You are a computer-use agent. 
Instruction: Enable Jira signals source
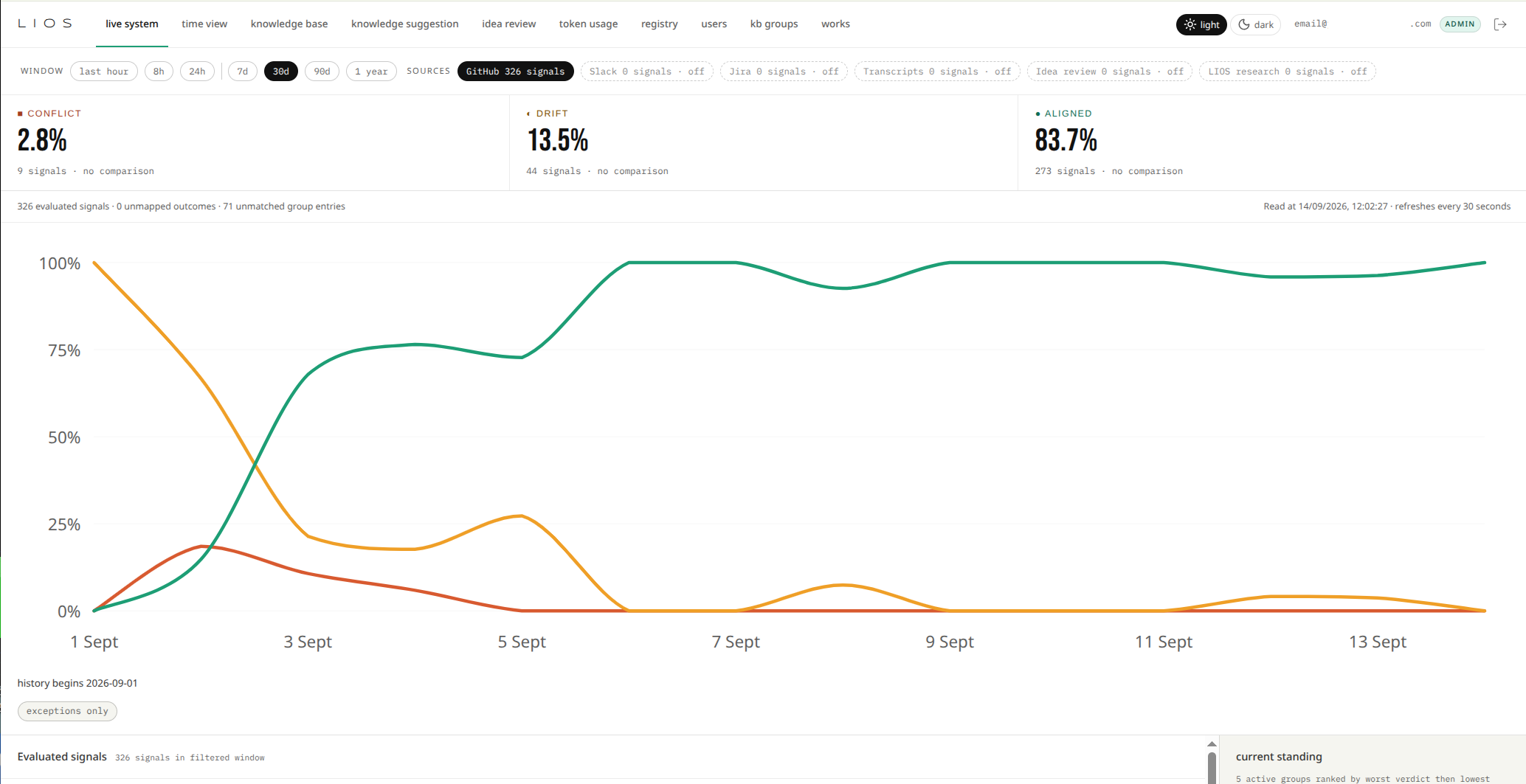[784, 72]
